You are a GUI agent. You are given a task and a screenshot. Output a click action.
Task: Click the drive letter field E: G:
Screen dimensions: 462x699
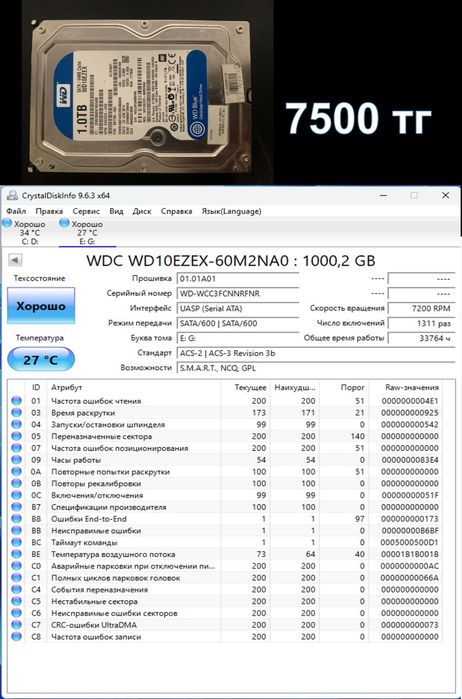pyautogui.click(x=238, y=338)
